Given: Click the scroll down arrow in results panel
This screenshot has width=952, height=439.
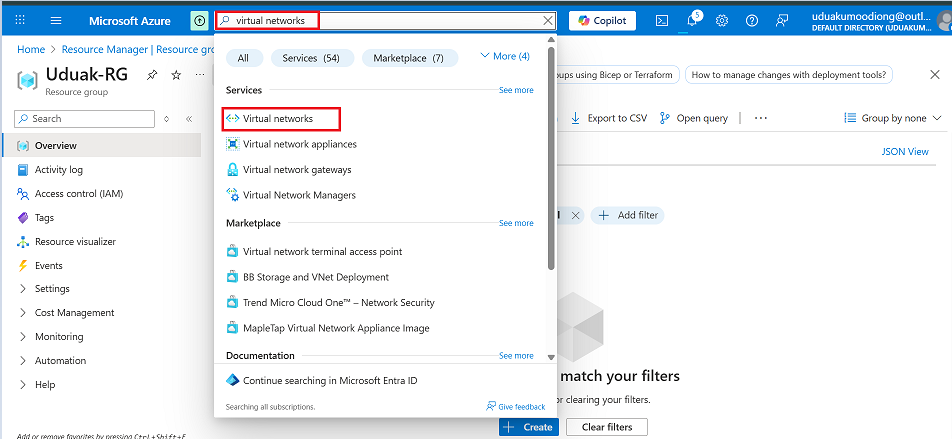Looking at the screenshot, I should tap(551, 358).
